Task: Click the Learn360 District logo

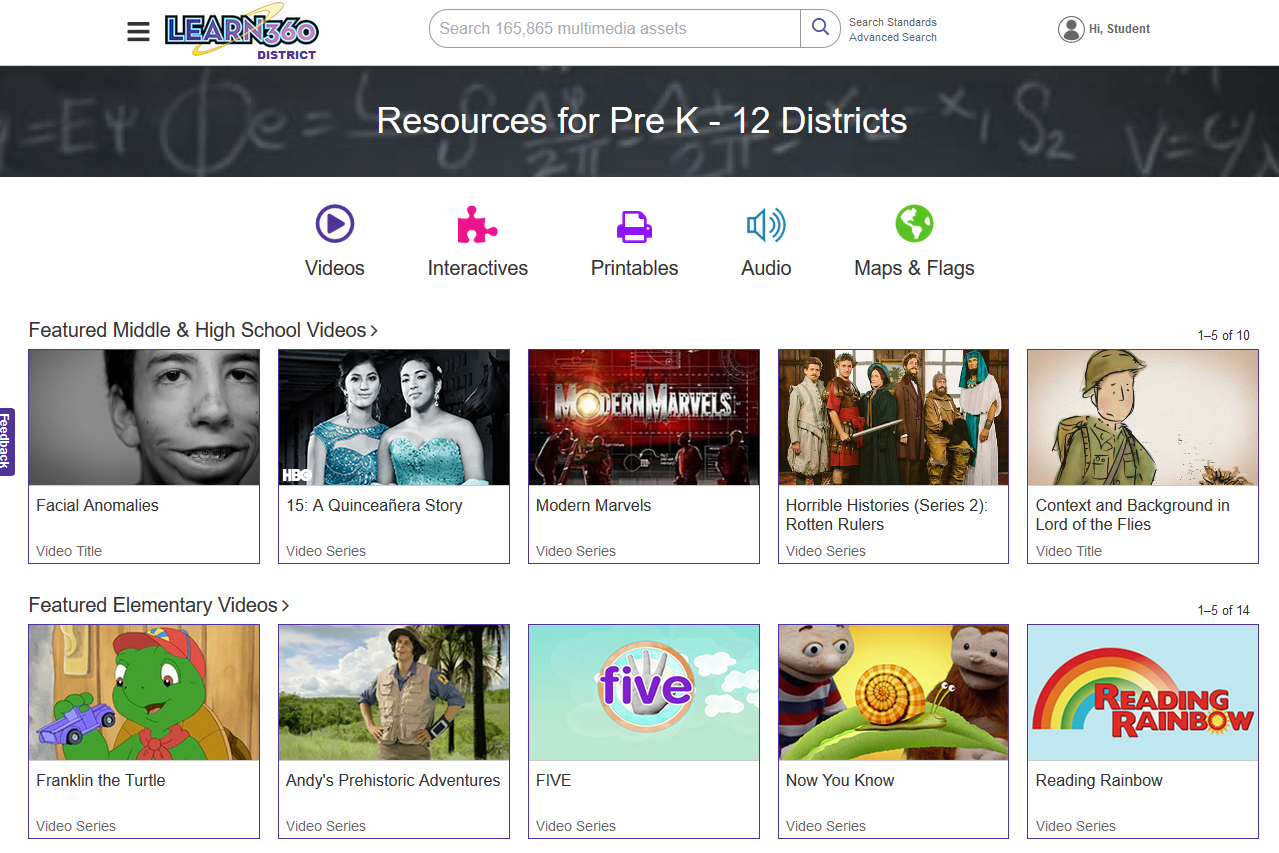Action: click(242, 33)
